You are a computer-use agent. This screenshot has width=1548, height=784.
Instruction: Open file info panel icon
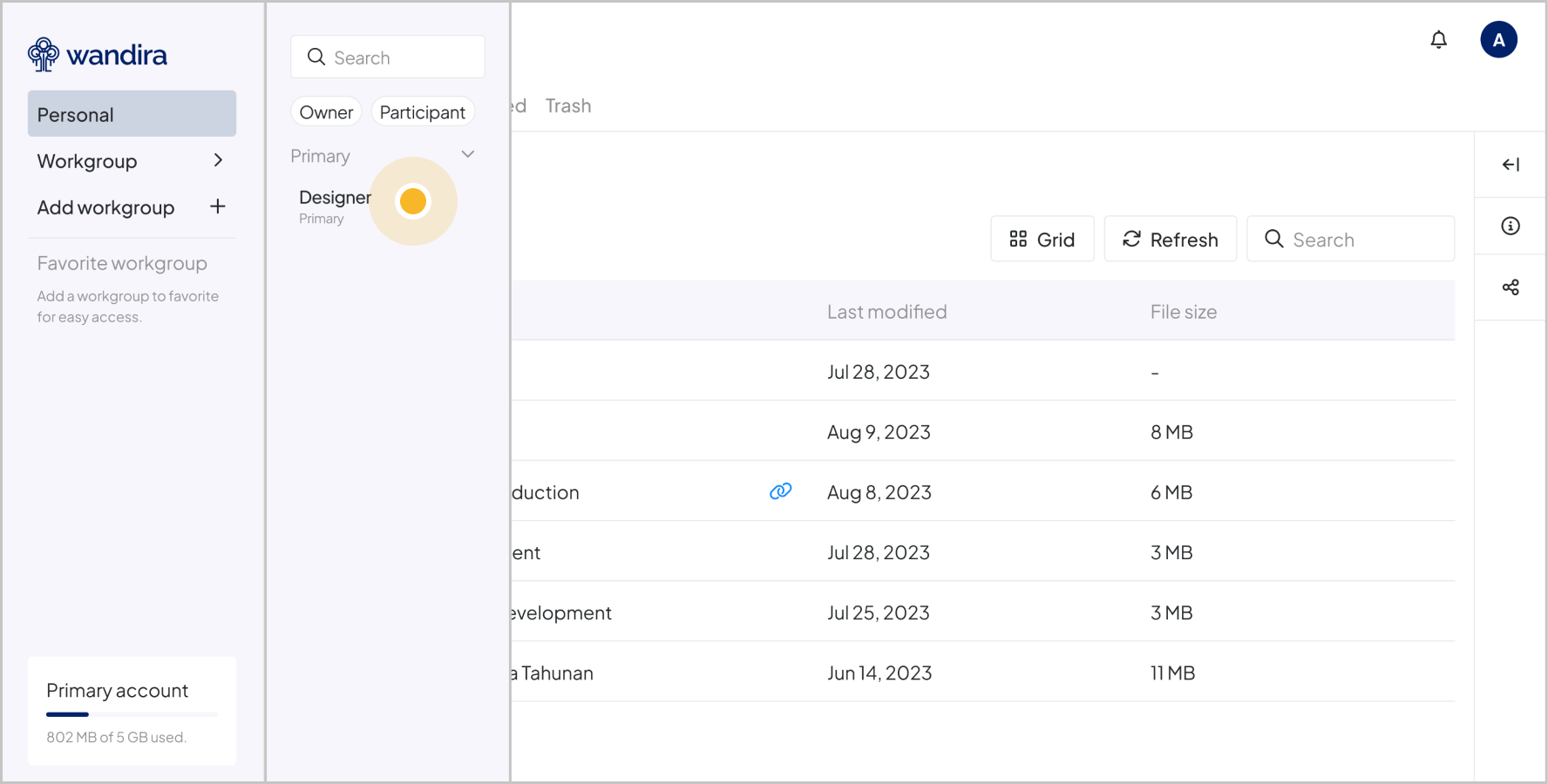point(1511,226)
